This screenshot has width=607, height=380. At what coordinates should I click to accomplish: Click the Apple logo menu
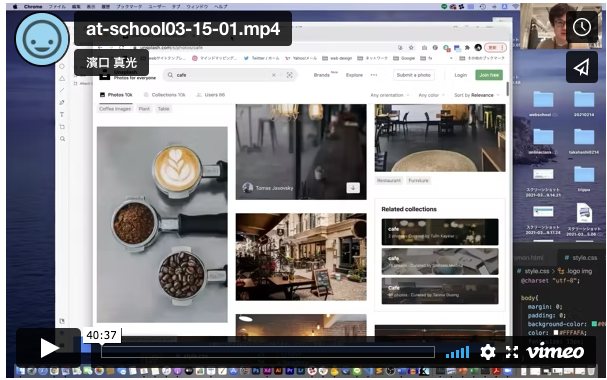(15, 7)
